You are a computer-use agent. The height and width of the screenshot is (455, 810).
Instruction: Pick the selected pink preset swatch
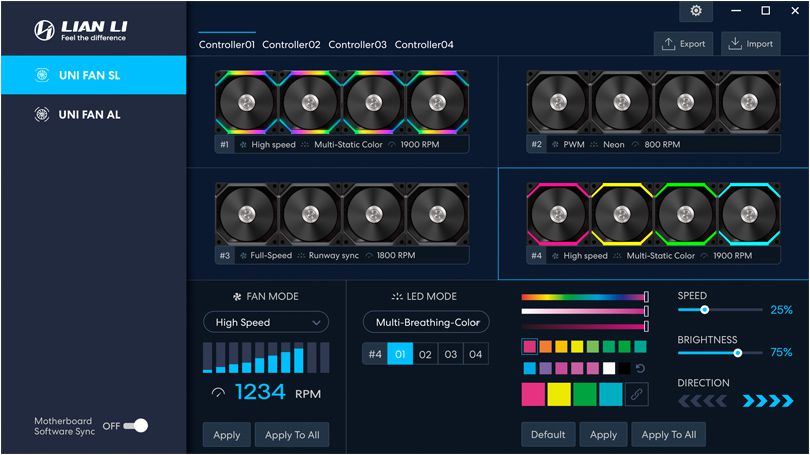529,346
